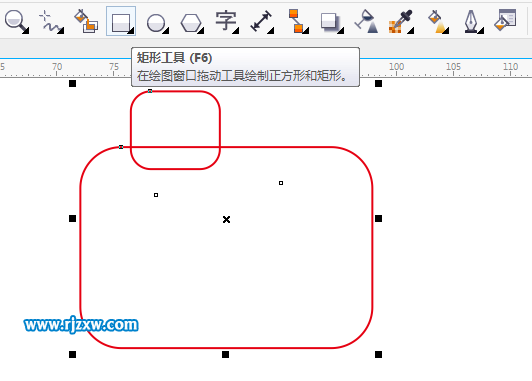
Task: Click ruler mark labeled 100
Action: (396, 66)
